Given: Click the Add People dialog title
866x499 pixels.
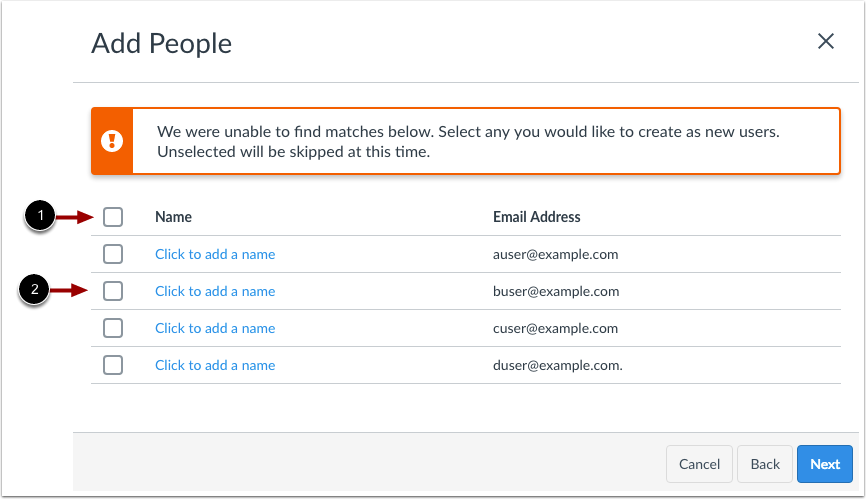Looking at the screenshot, I should pos(161,43).
